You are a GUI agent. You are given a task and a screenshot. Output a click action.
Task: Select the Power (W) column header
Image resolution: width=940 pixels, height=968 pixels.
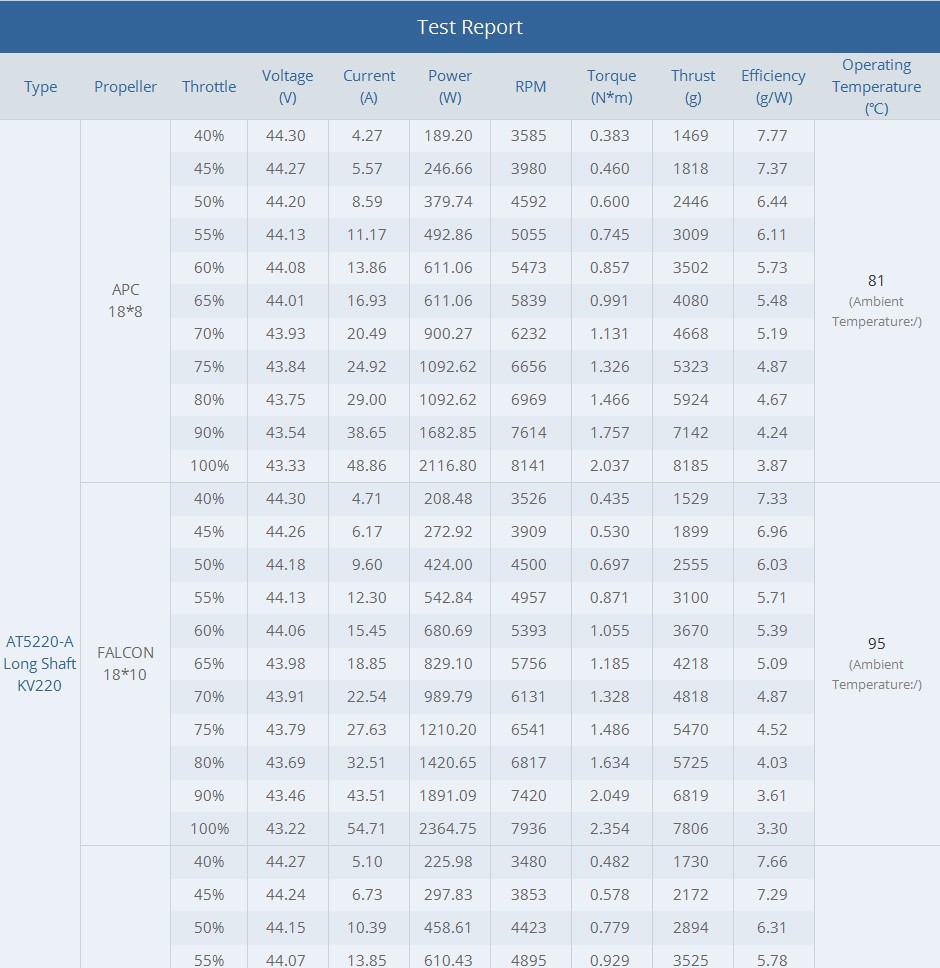coord(449,86)
